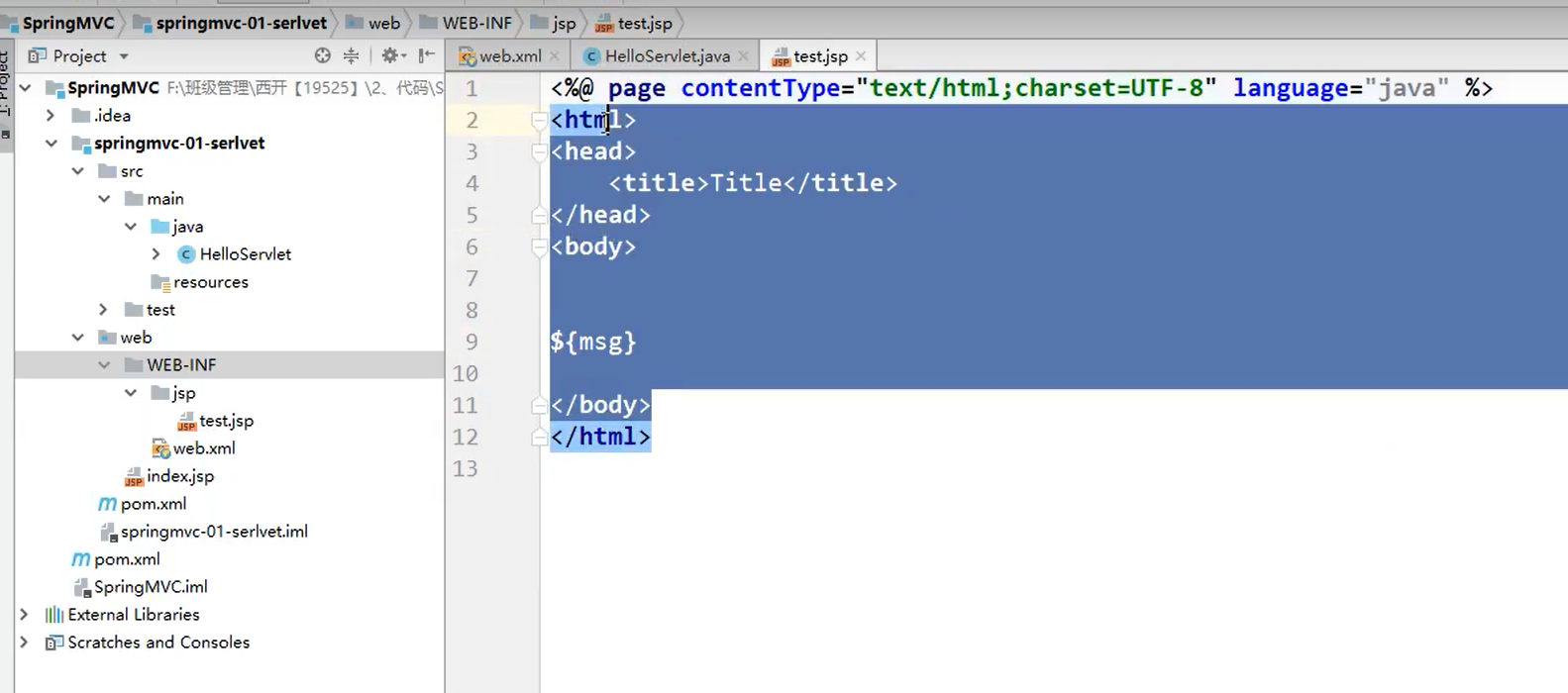
Task: Open the Project view dropdown
Action: (x=124, y=56)
